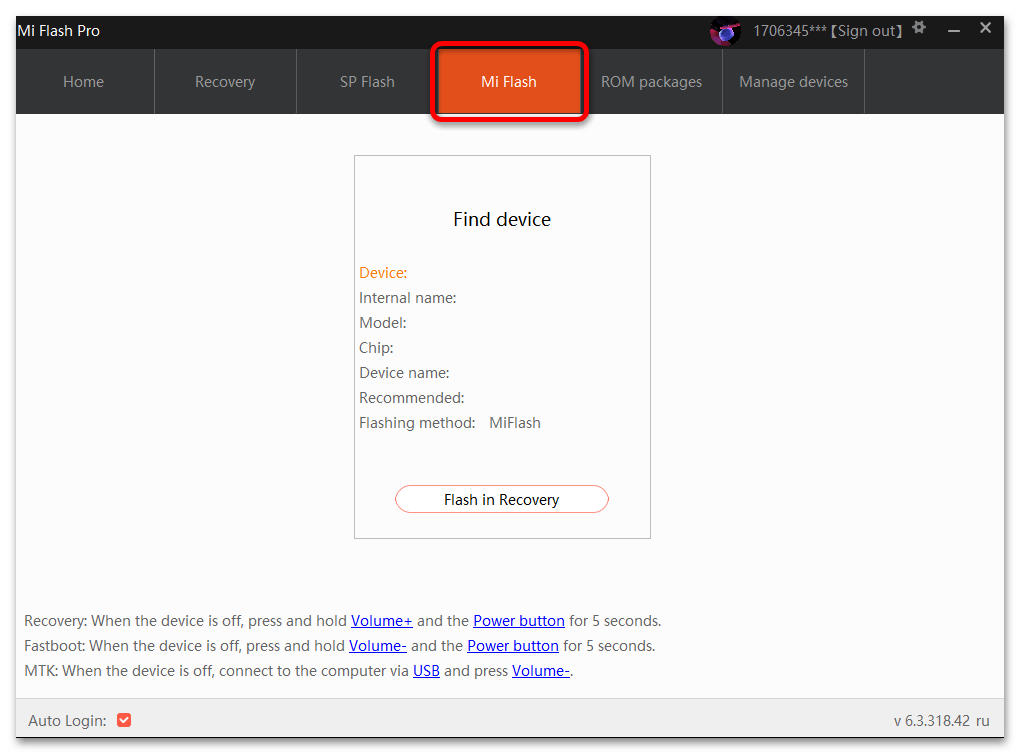Click the USB link in MTK line
Screen dimensions: 1020x754
point(426,671)
